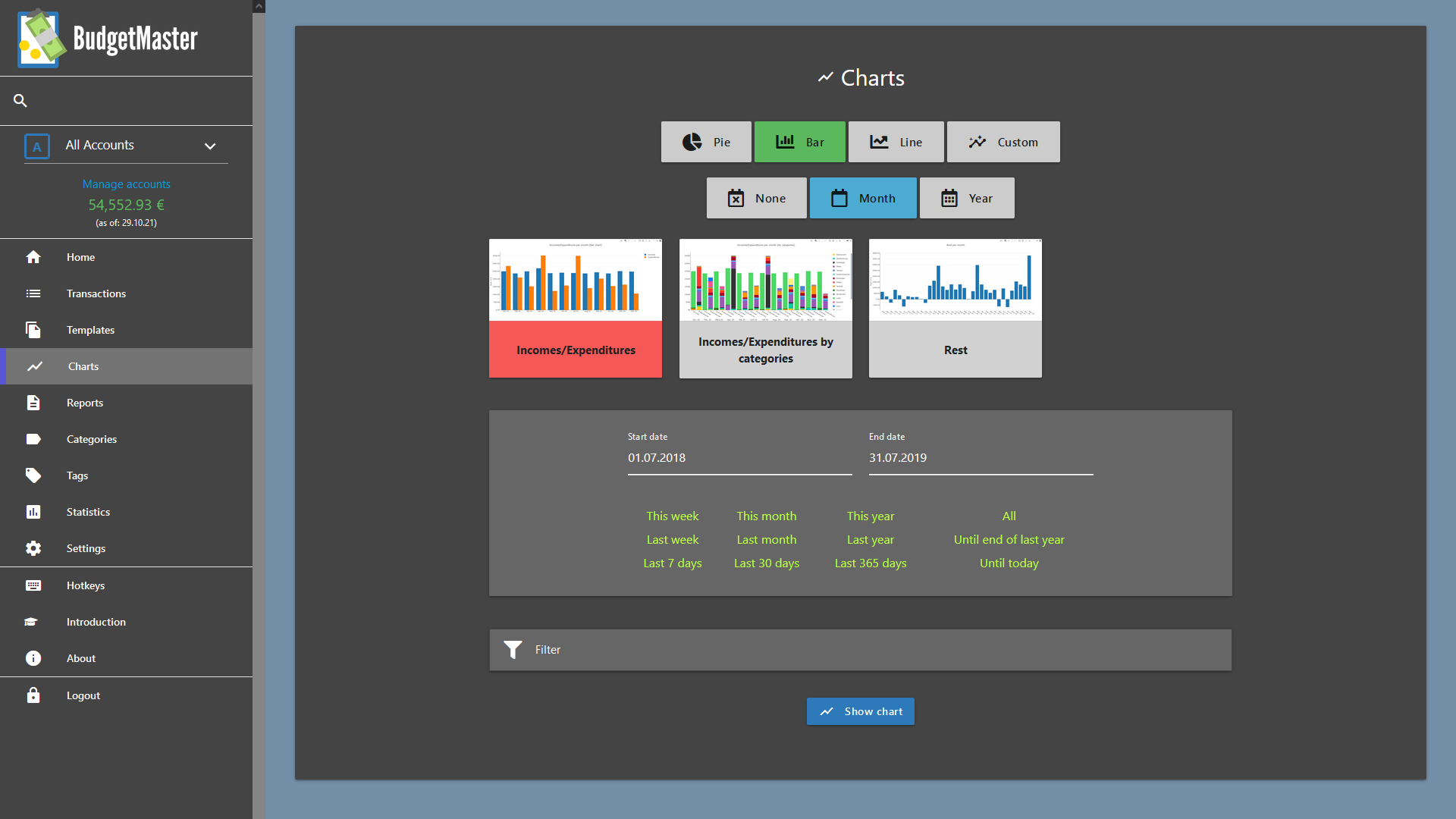This screenshot has height=819, width=1456.
Task: Open the Manage accounts link
Action: [126, 184]
